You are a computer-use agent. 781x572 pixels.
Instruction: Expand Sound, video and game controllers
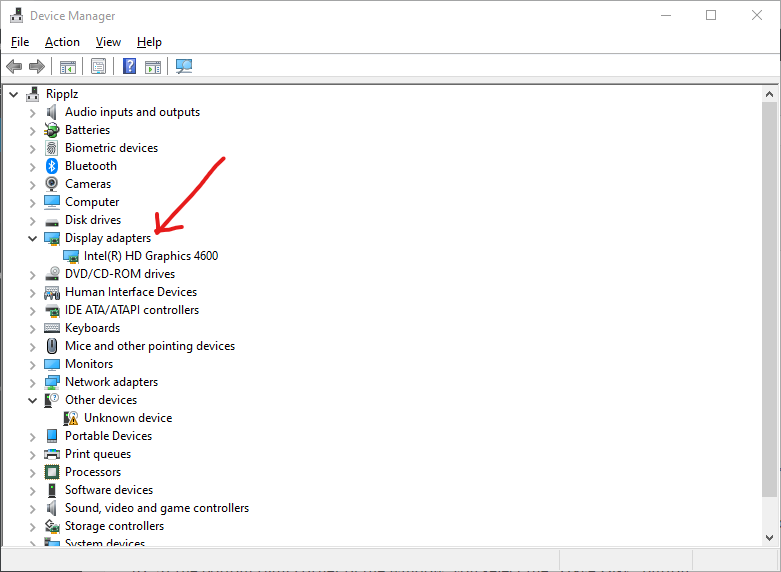[x=32, y=508]
